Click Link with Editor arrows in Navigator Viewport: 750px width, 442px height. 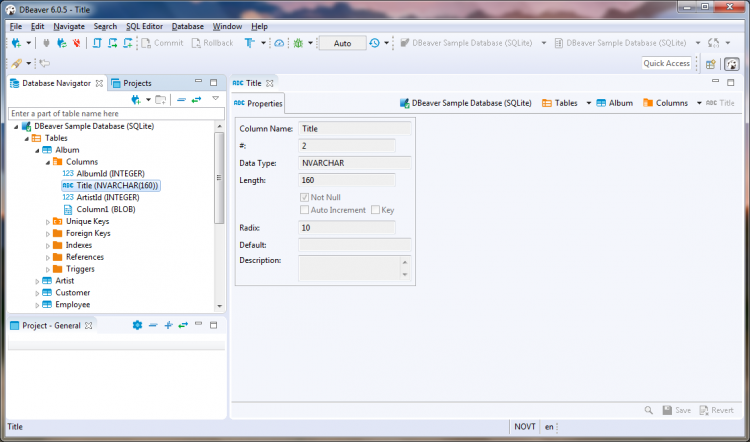coord(197,99)
